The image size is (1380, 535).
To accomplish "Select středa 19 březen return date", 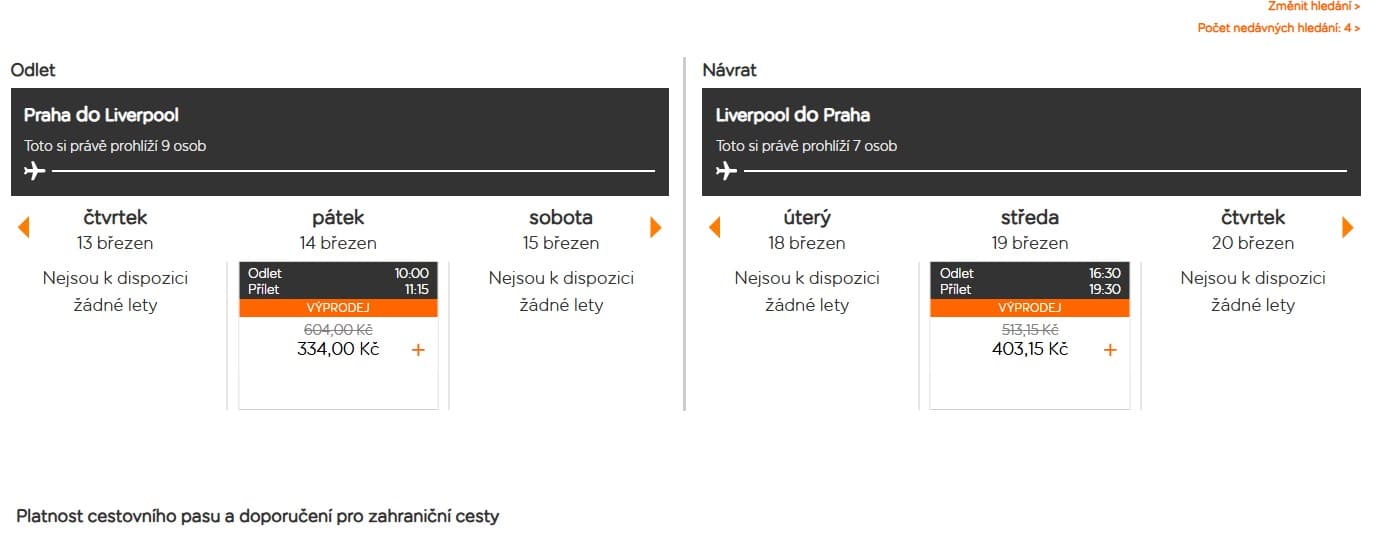I will (x=1029, y=229).
